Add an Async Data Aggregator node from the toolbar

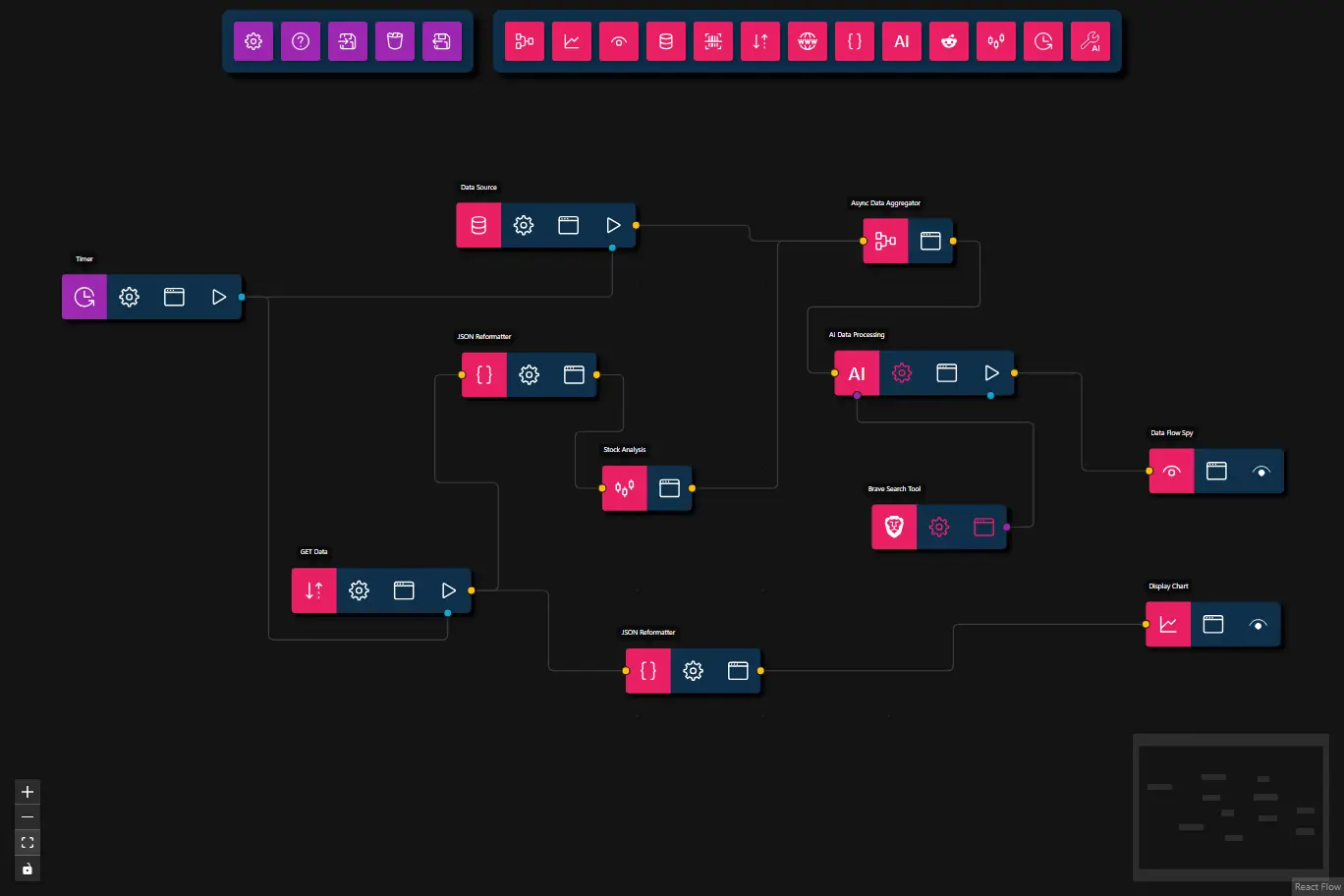point(524,41)
